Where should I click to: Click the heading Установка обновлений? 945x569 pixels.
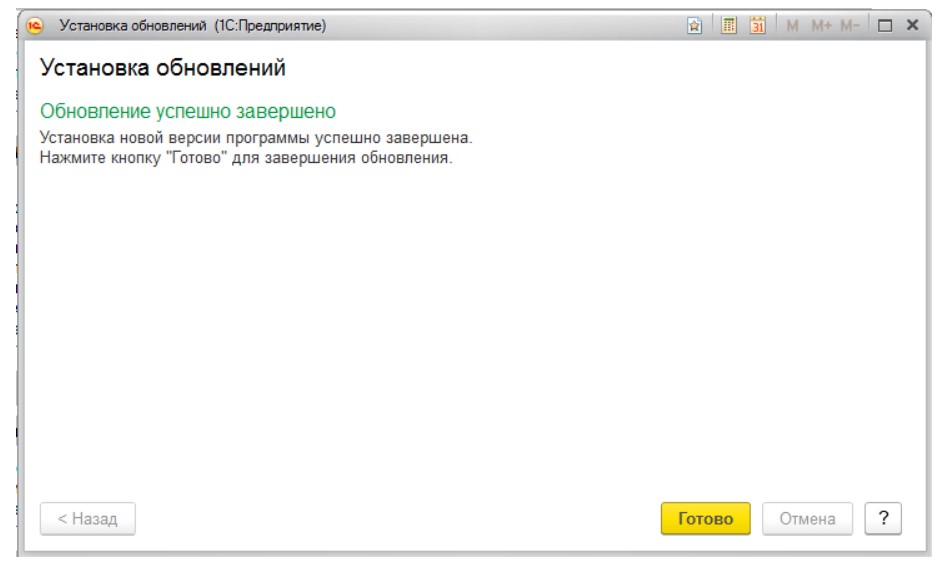pos(163,68)
